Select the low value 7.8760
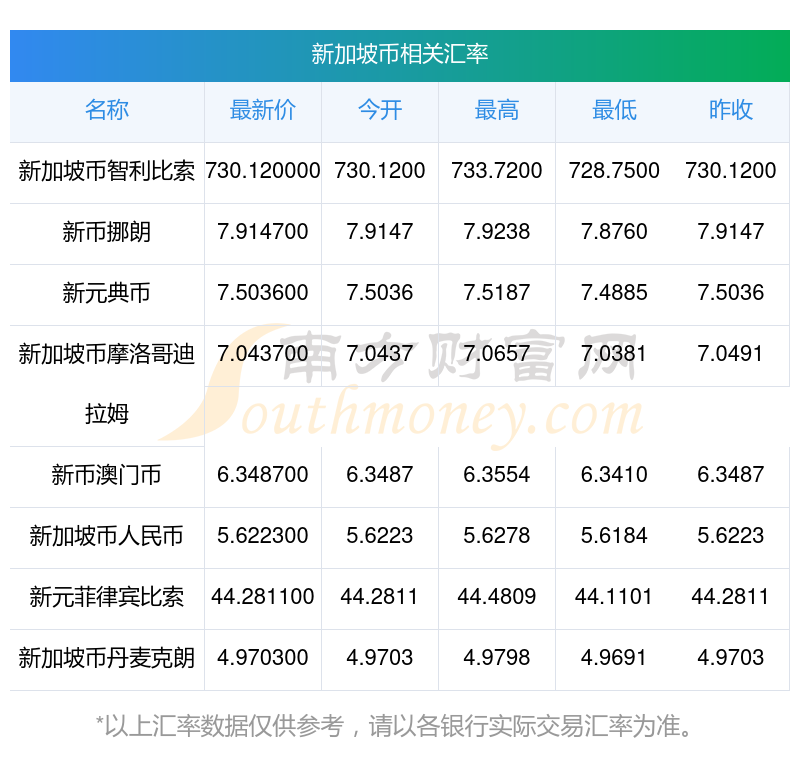This screenshot has width=800, height=757. (x=614, y=232)
